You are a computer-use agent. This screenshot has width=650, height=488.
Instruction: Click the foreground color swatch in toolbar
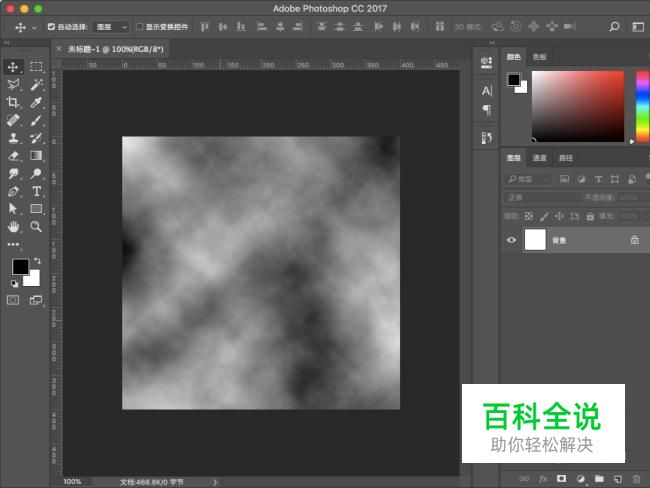point(19,266)
